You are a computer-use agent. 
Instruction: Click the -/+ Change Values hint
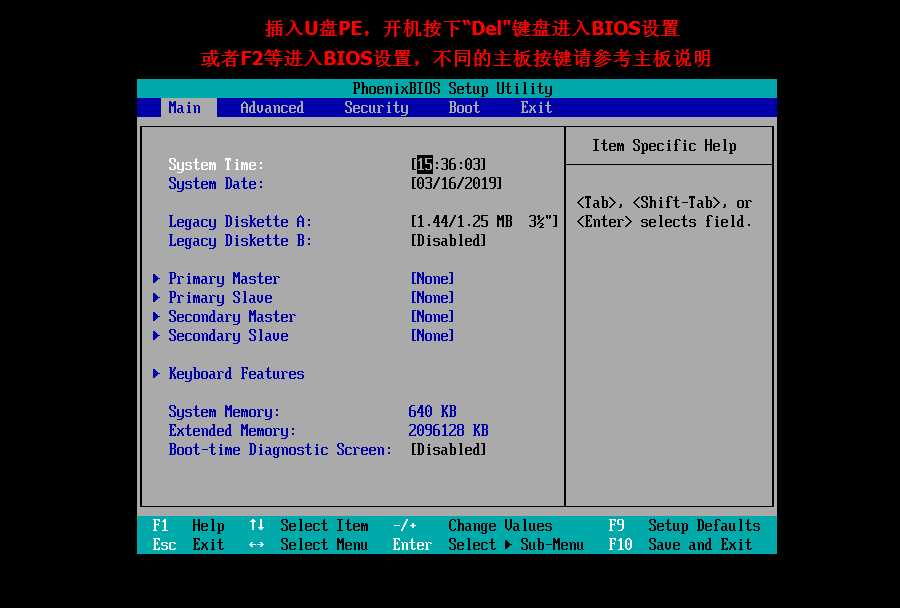[472, 525]
